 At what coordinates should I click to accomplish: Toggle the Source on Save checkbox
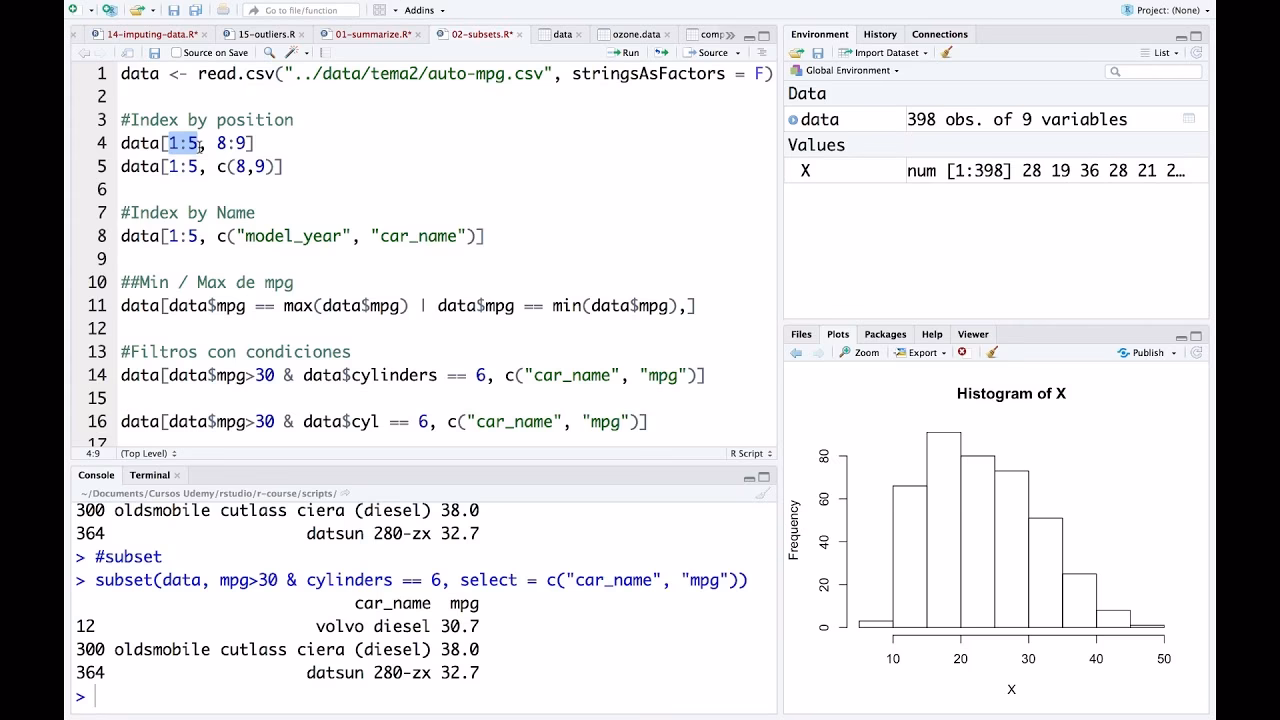tap(176, 53)
